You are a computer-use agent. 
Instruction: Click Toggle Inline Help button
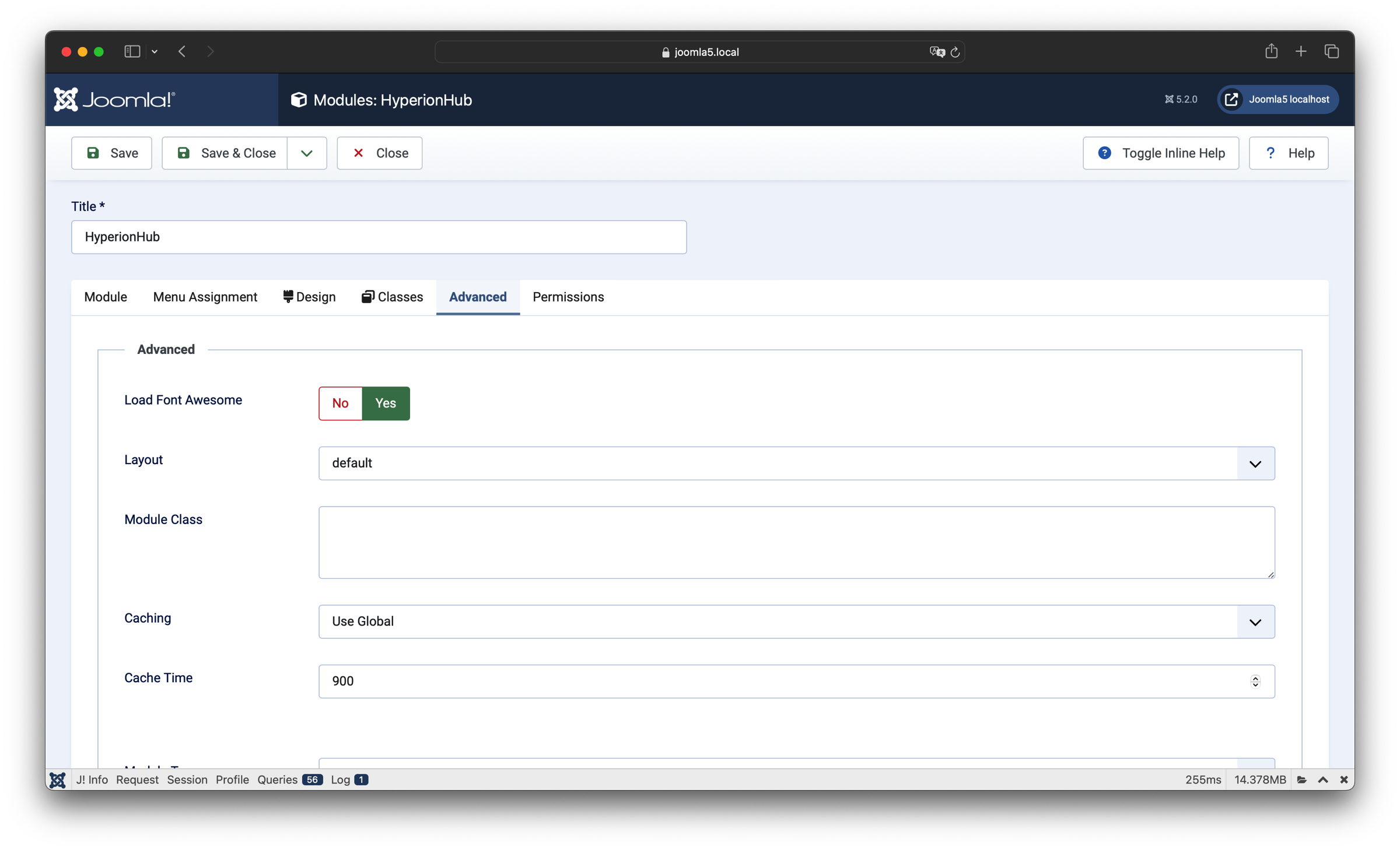pyautogui.click(x=1160, y=153)
